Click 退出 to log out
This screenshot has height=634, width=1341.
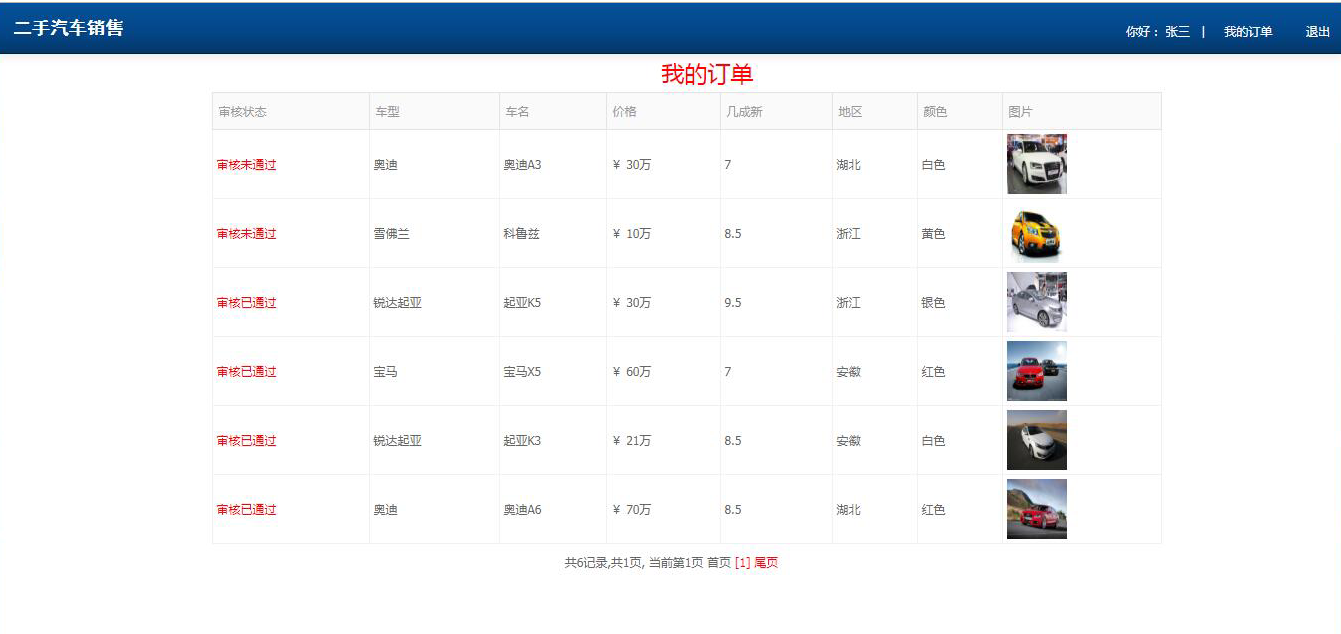[1318, 32]
